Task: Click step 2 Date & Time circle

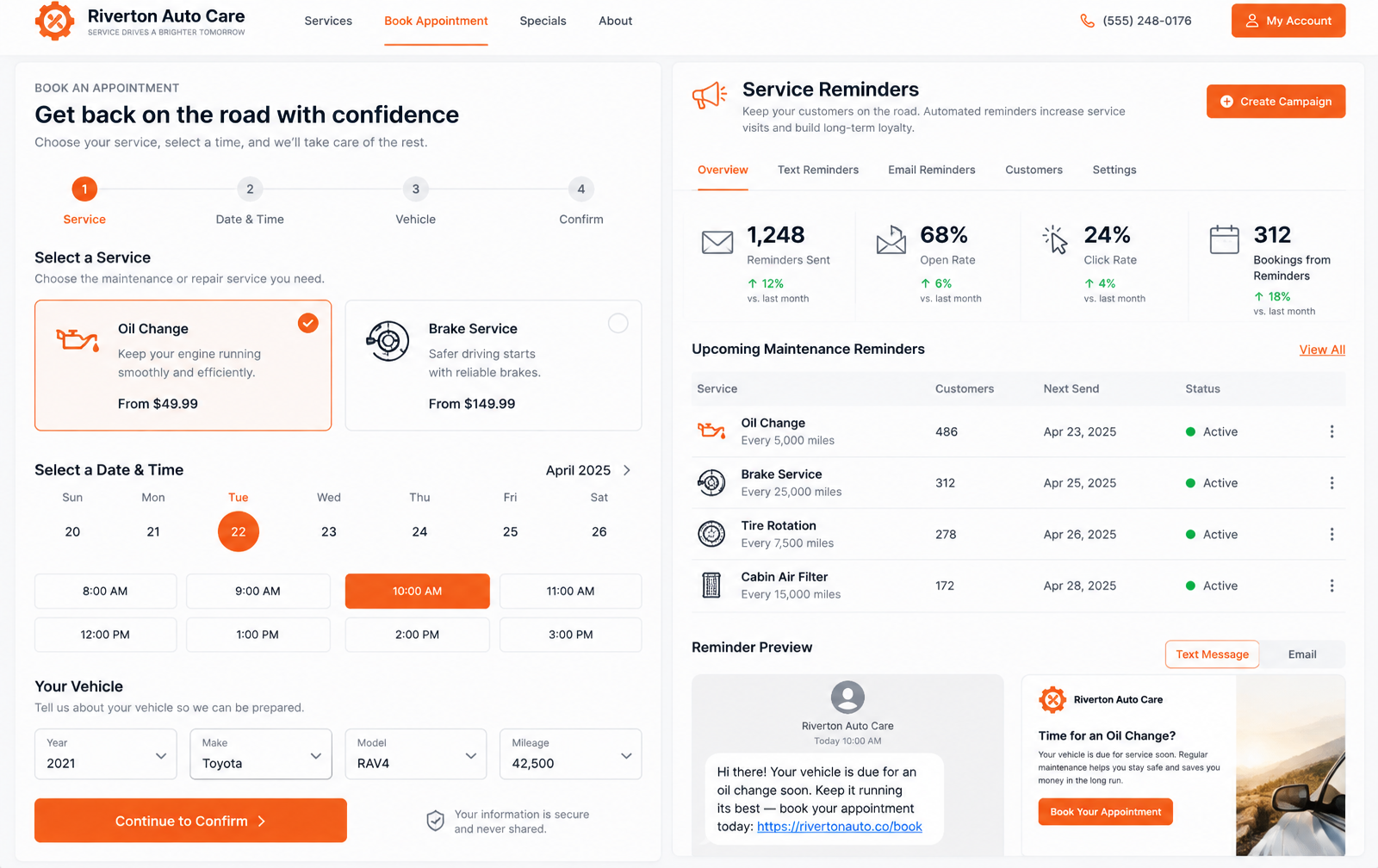Action: tap(250, 189)
